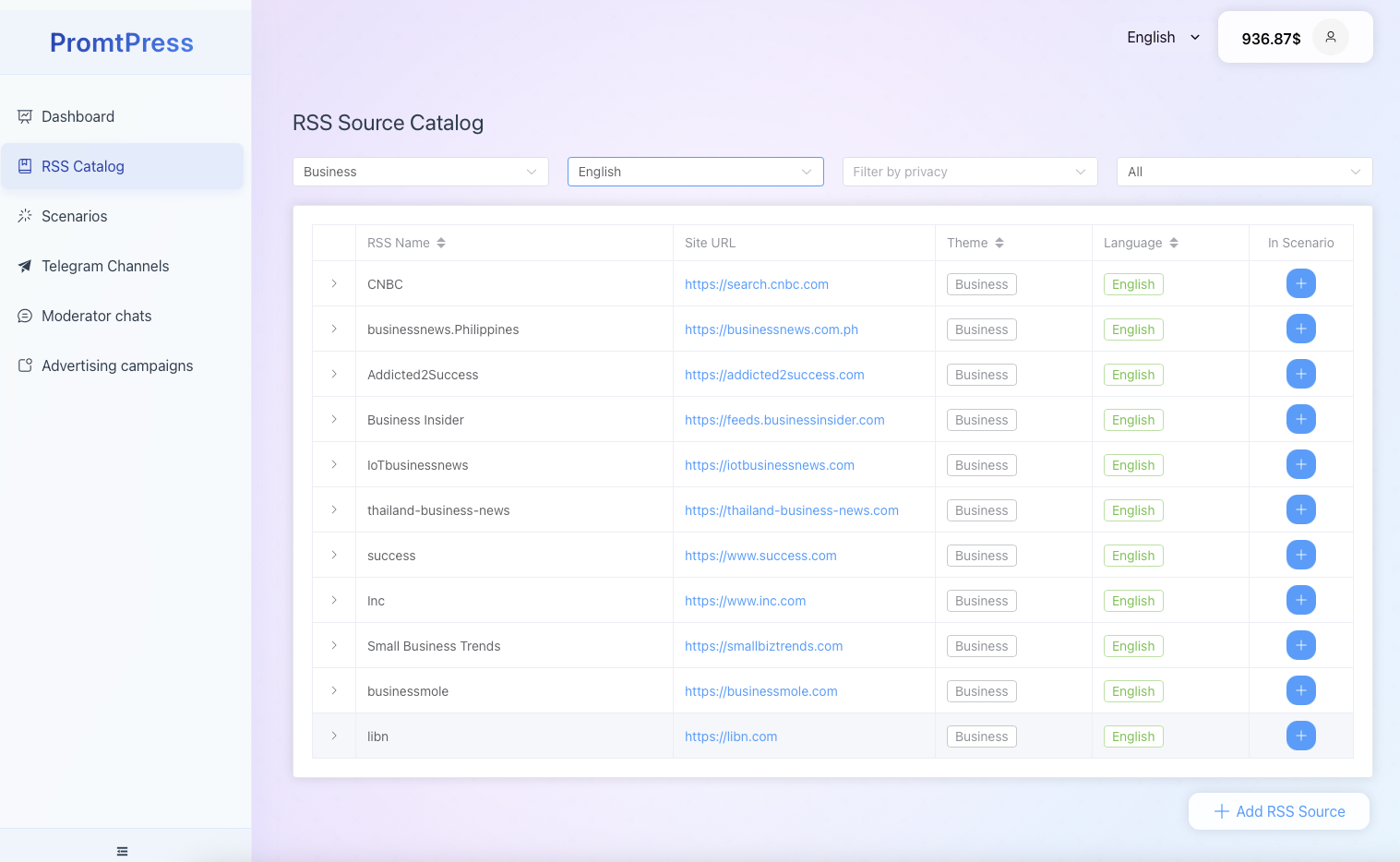Click plus button in libn row
The image size is (1400, 862).
coord(1300,736)
